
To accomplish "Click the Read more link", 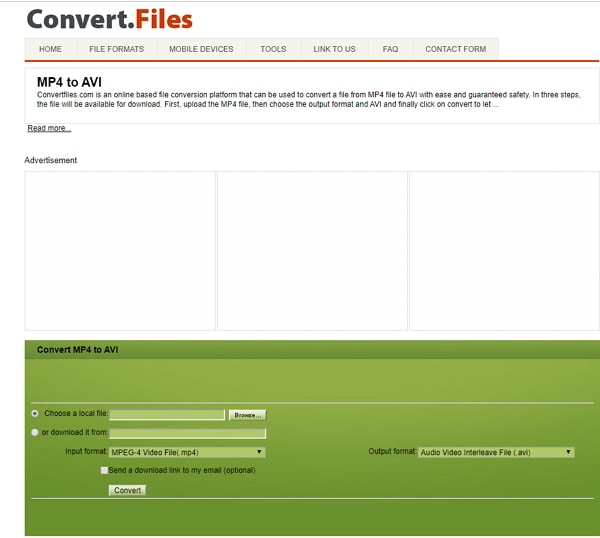I will pos(49,128).
